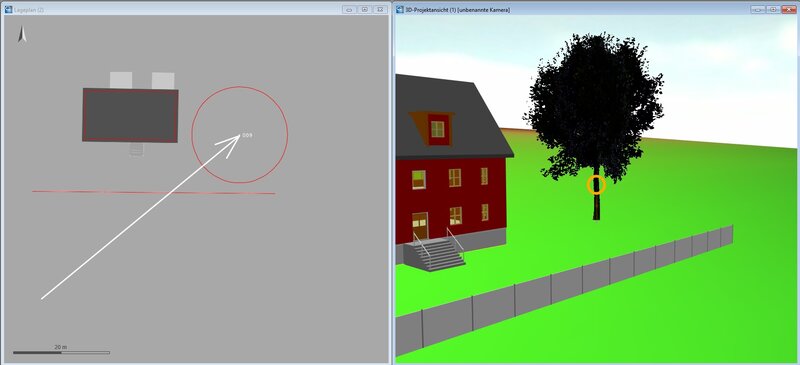Maximize the Lageplan window
800x365 pixels.
pyautogui.click(x=365, y=10)
